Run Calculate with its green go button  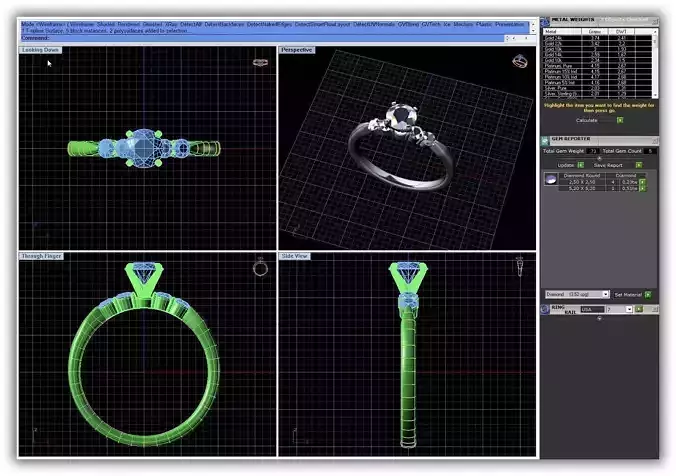620,120
